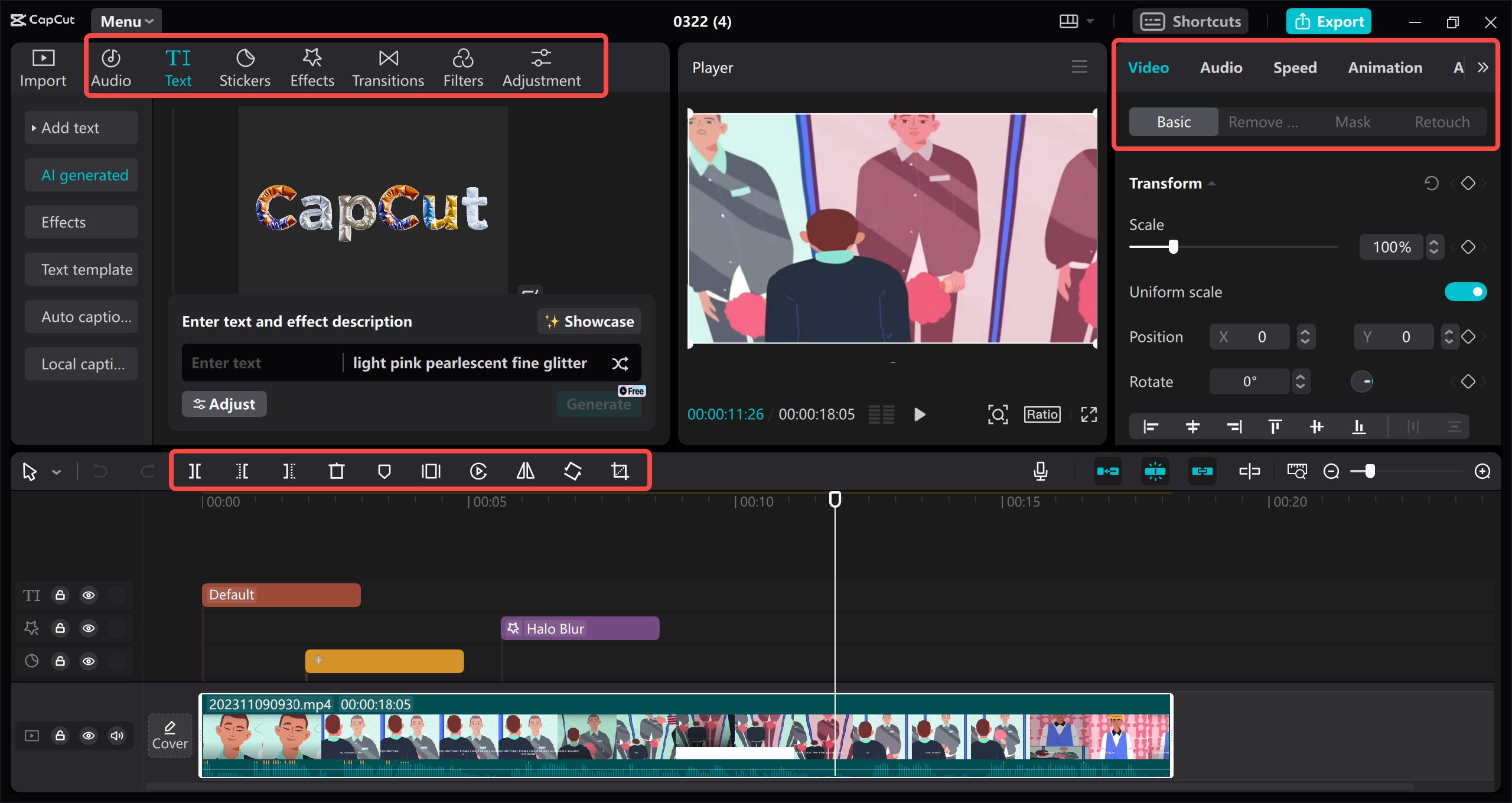Click the Showcase button
Image resolution: width=1512 pixels, height=803 pixels.
(589, 321)
